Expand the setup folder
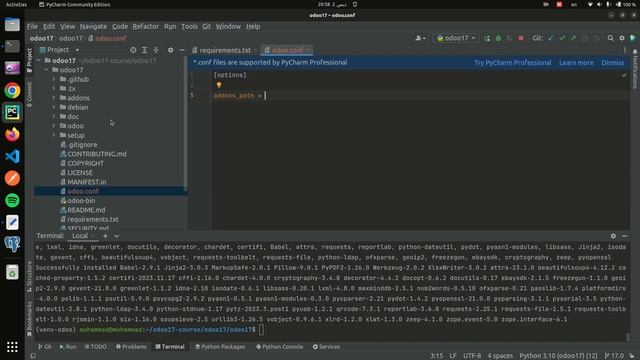This screenshot has height=360, width=640. 53,135
